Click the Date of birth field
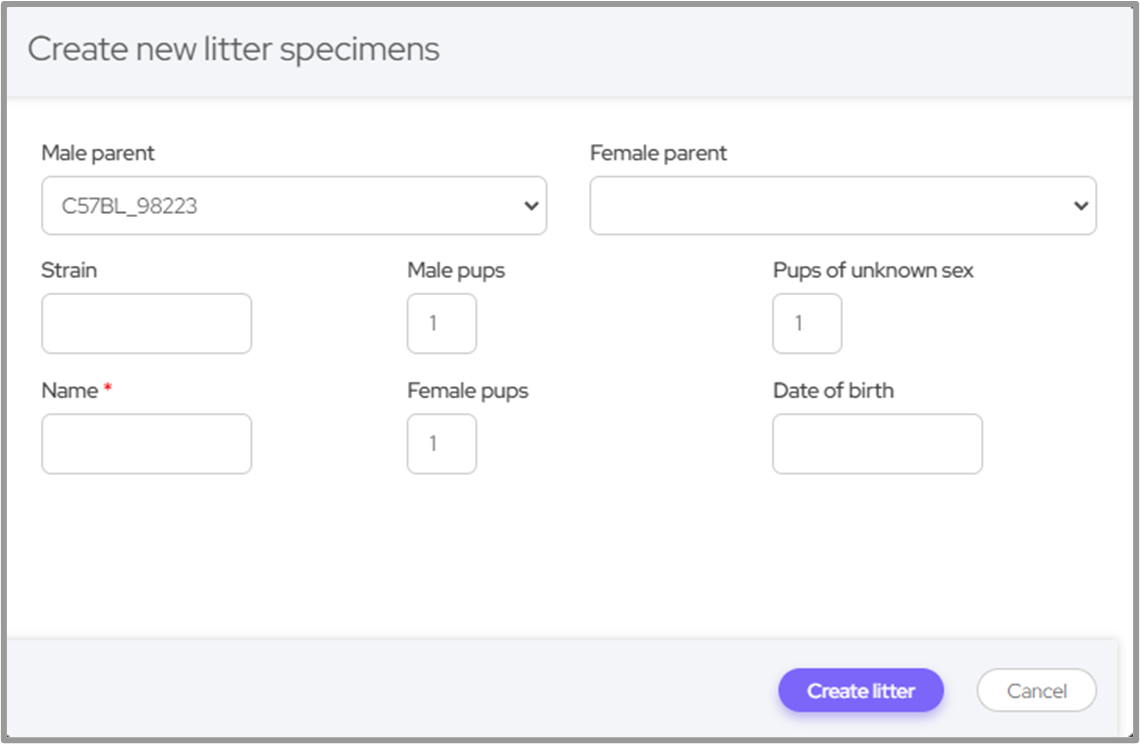This screenshot has height=744, width=1140. click(x=877, y=444)
